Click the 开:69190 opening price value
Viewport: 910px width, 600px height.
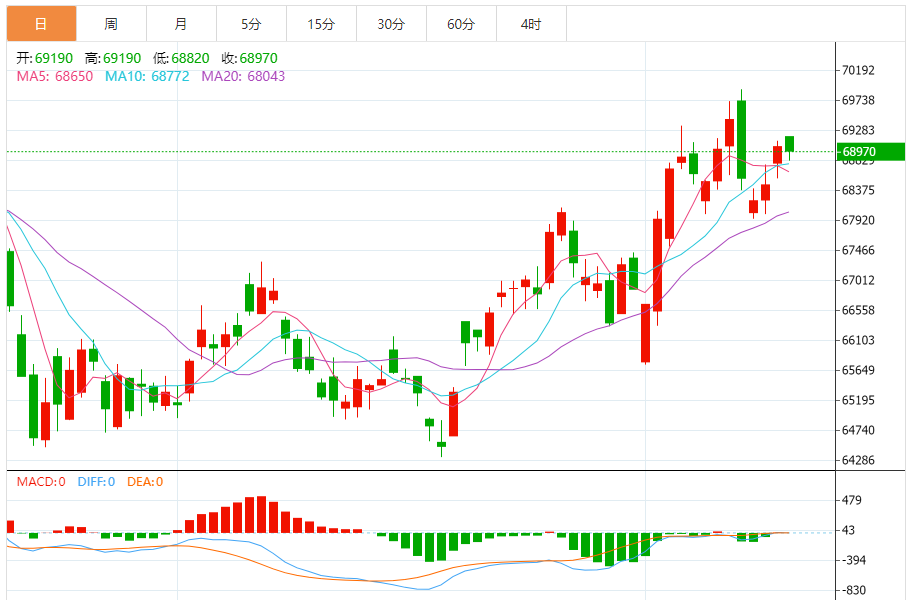coord(45,58)
